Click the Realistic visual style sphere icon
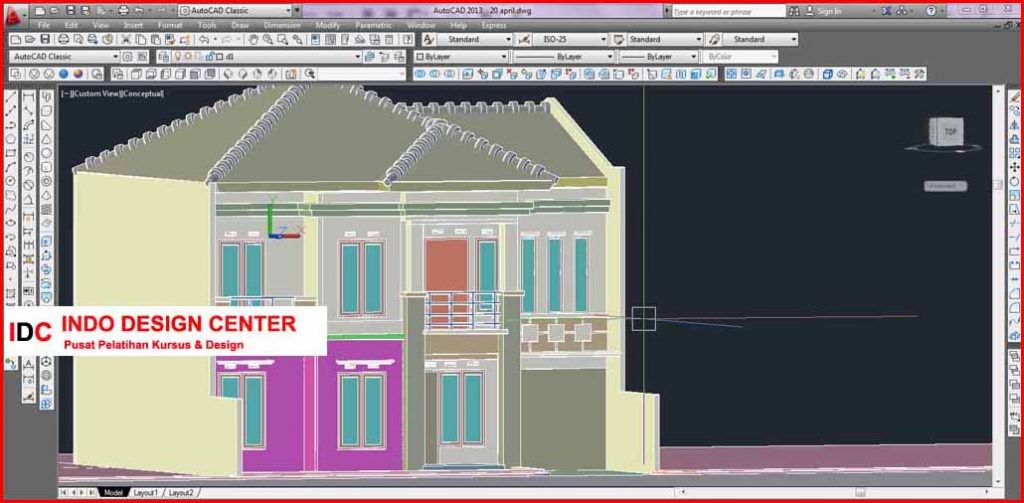 63,74
